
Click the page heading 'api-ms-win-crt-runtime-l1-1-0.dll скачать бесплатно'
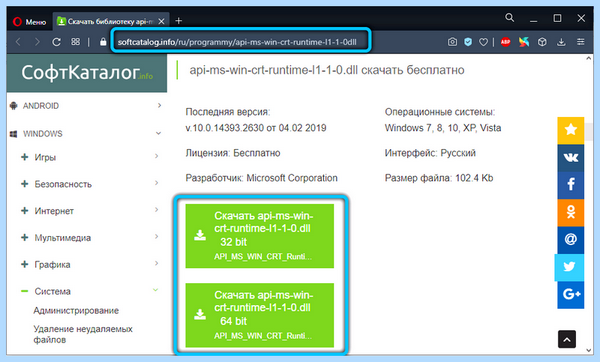327,70
